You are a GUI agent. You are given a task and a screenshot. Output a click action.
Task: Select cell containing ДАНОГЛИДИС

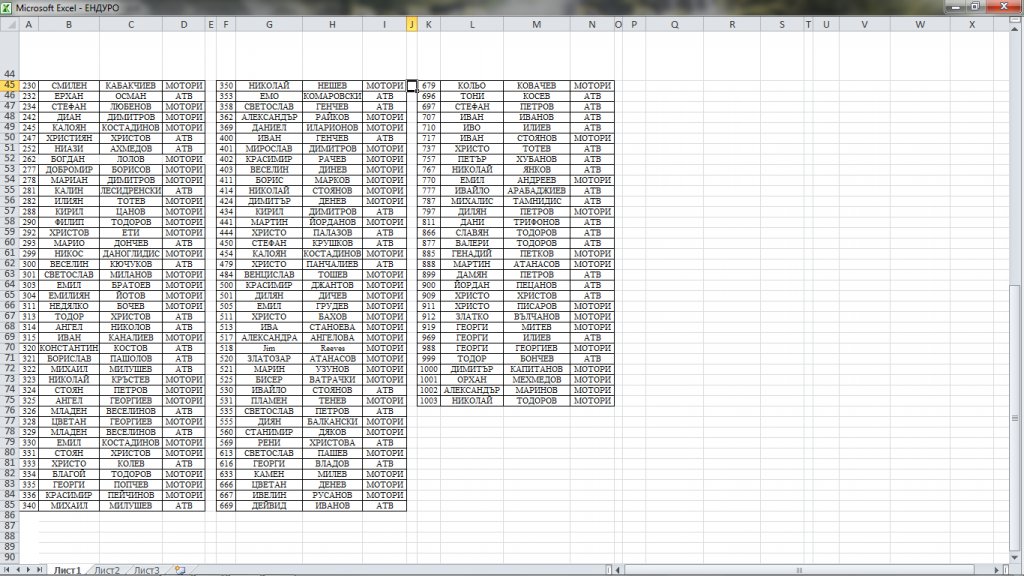(x=131, y=253)
